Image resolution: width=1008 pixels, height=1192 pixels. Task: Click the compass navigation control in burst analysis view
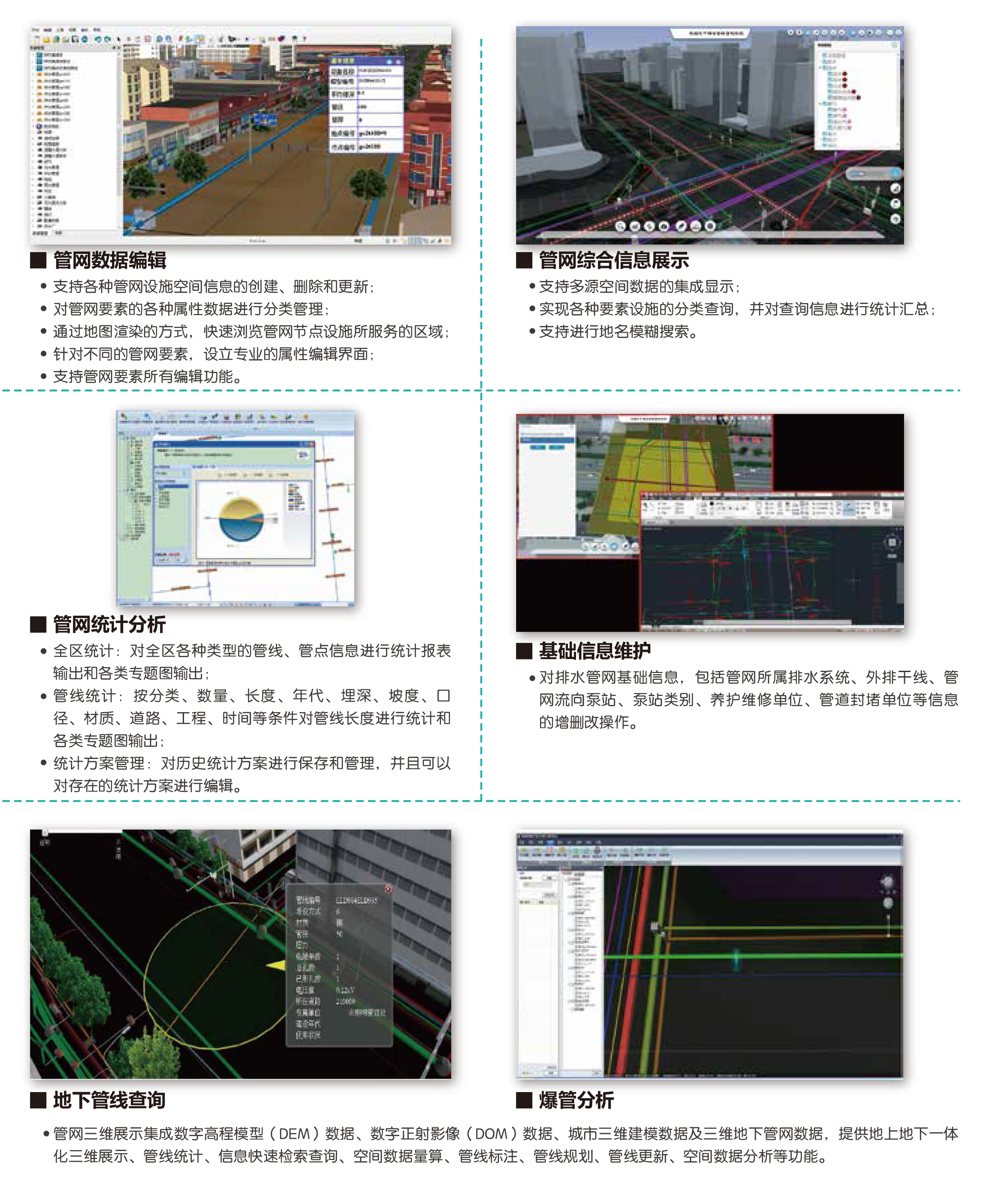887,881
